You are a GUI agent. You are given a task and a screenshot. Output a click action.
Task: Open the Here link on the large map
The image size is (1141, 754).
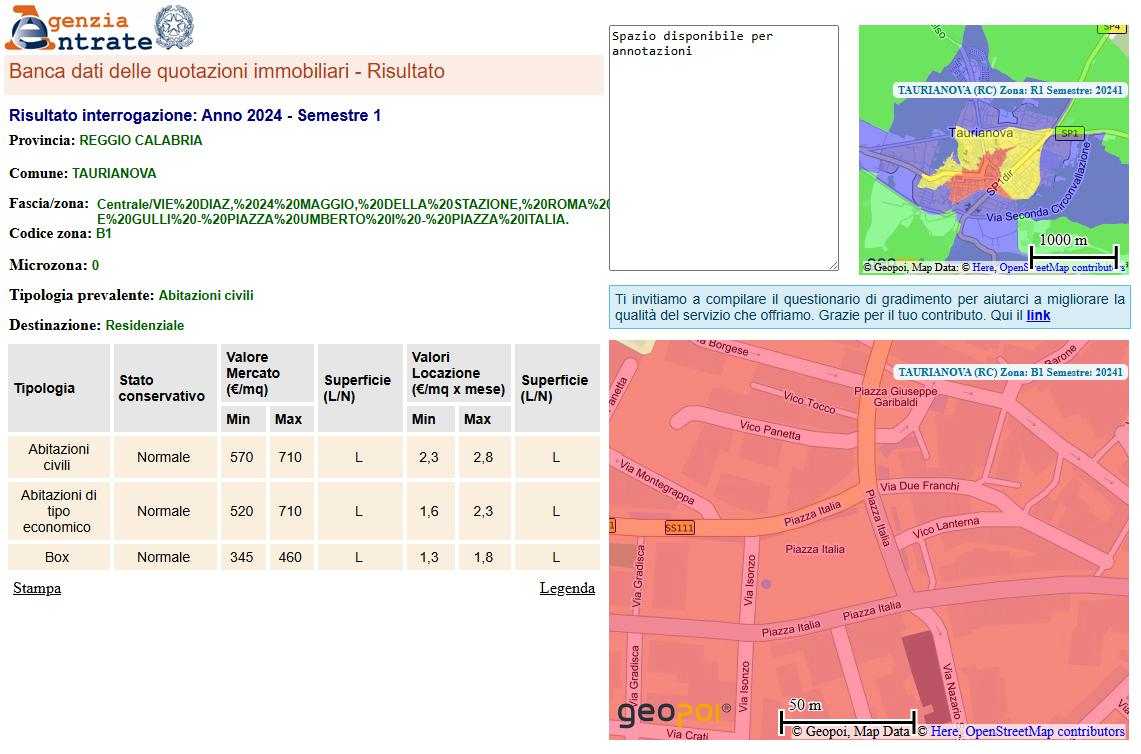[944, 731]
